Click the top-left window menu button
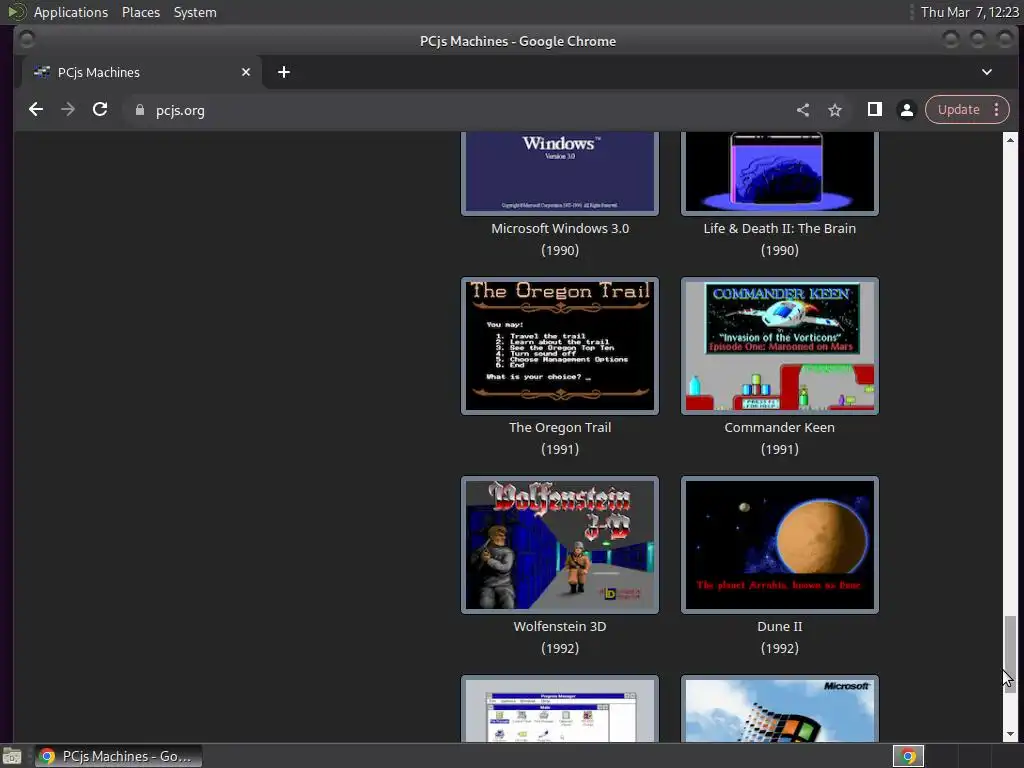 [x=27, y=40]
